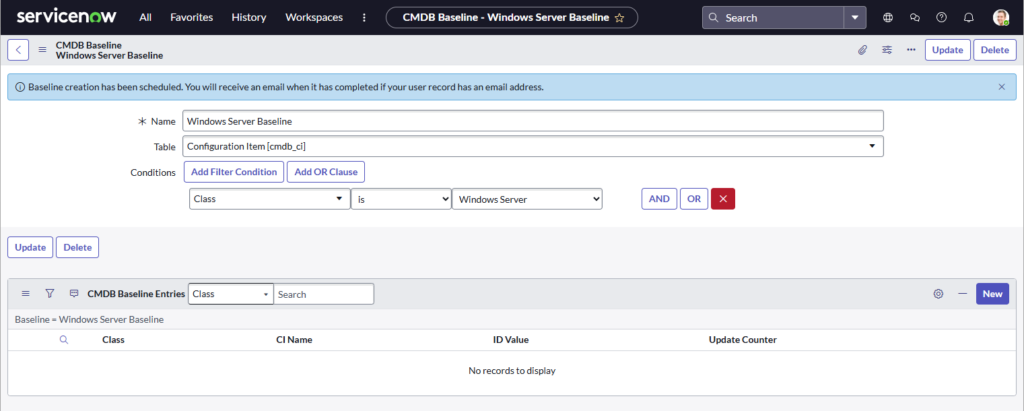Dismiss the baseline scheduled info message
The image size is (1024, 411).
pyautogui.click(x=1002, y=87)
